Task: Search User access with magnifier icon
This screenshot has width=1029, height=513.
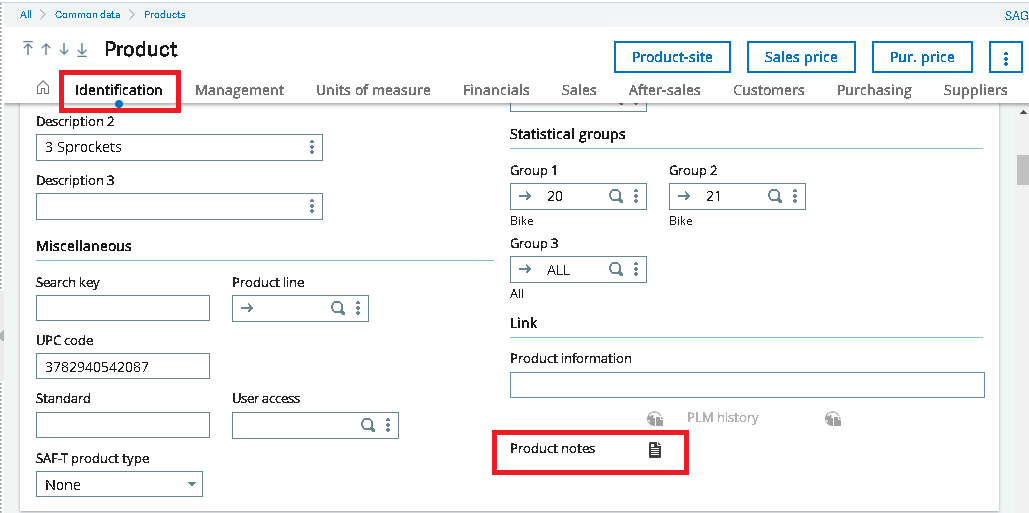Action: pyautogui.click(x=368, y=425)
